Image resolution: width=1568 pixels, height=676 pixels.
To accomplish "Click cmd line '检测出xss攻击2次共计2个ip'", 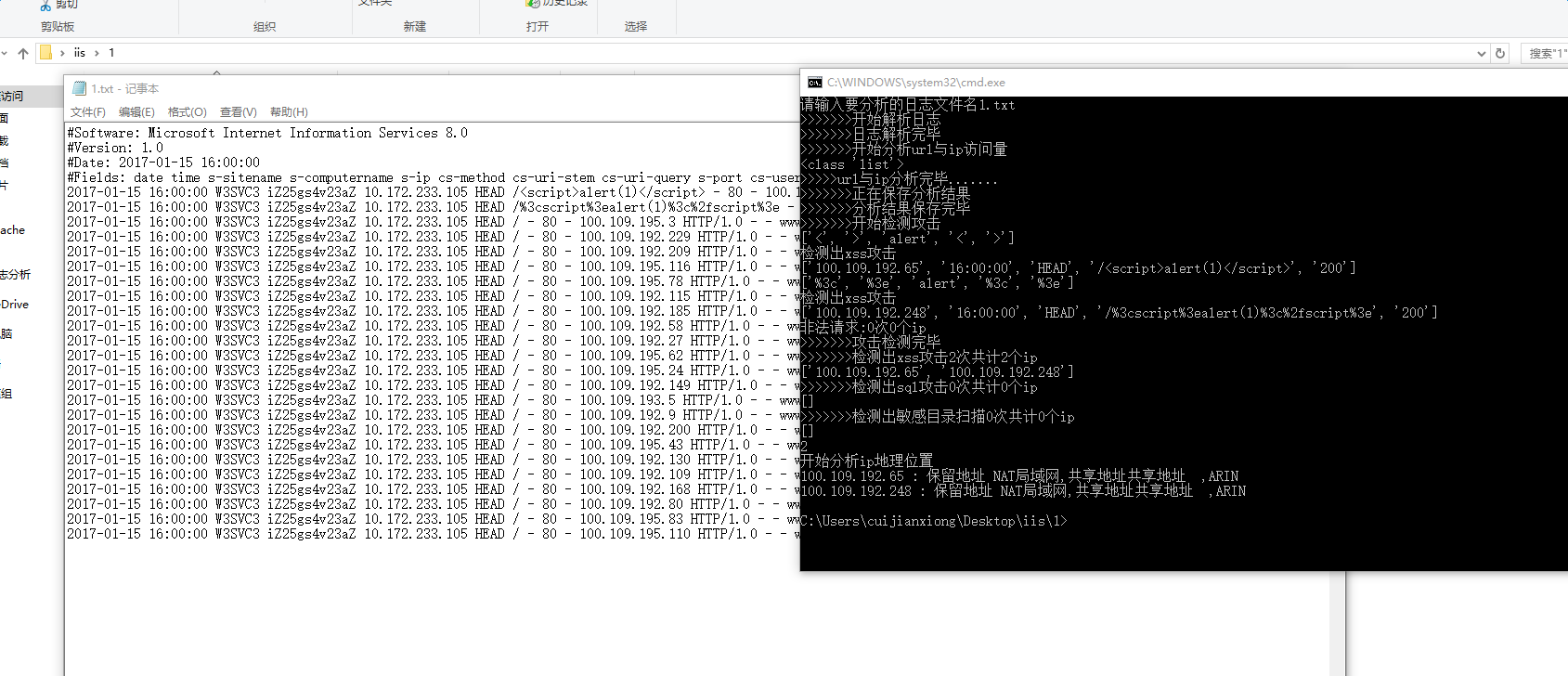I will pos(919,357).
